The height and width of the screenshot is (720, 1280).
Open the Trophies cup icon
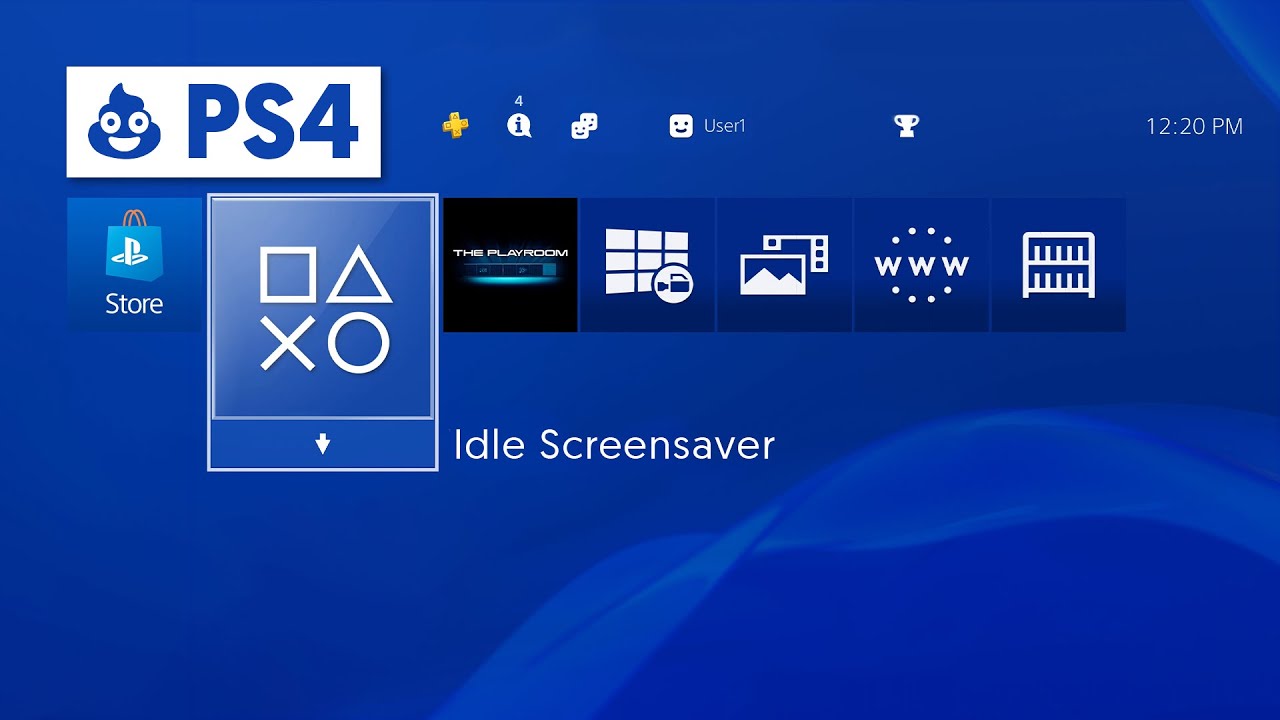pyautogui.click(x=906, y=126)
